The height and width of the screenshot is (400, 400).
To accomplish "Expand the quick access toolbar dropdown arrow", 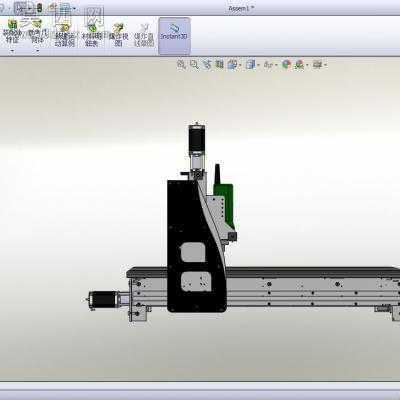I will (74, 8).
